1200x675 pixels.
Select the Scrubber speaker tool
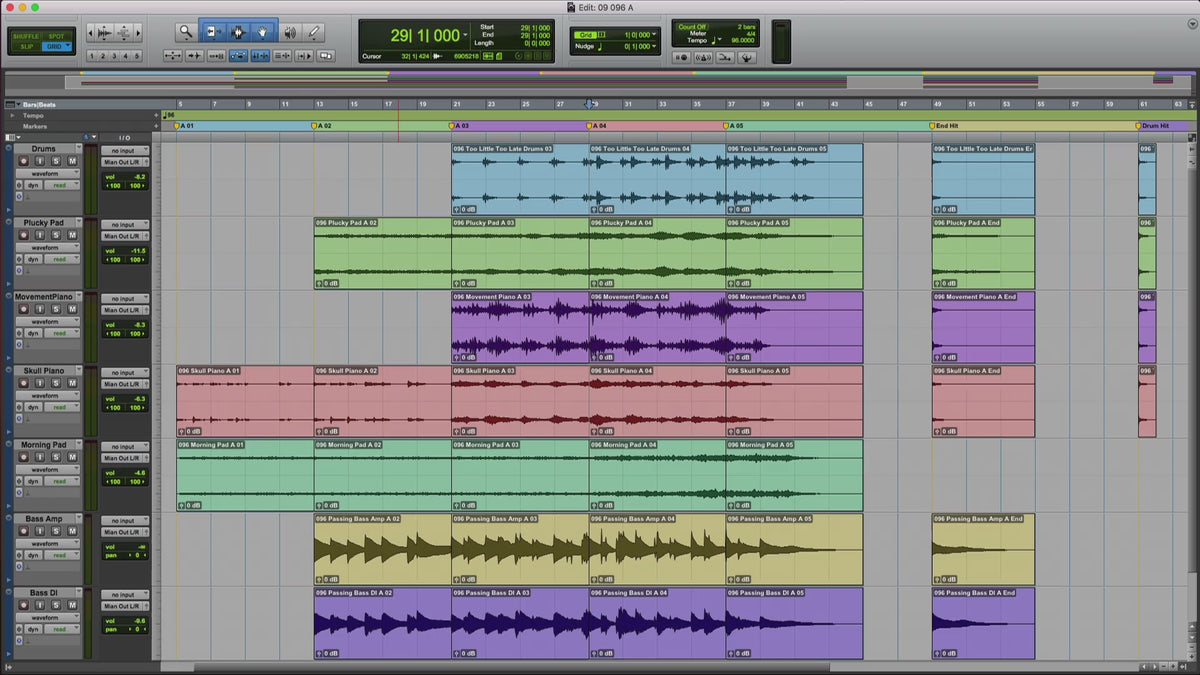(289, 32)
